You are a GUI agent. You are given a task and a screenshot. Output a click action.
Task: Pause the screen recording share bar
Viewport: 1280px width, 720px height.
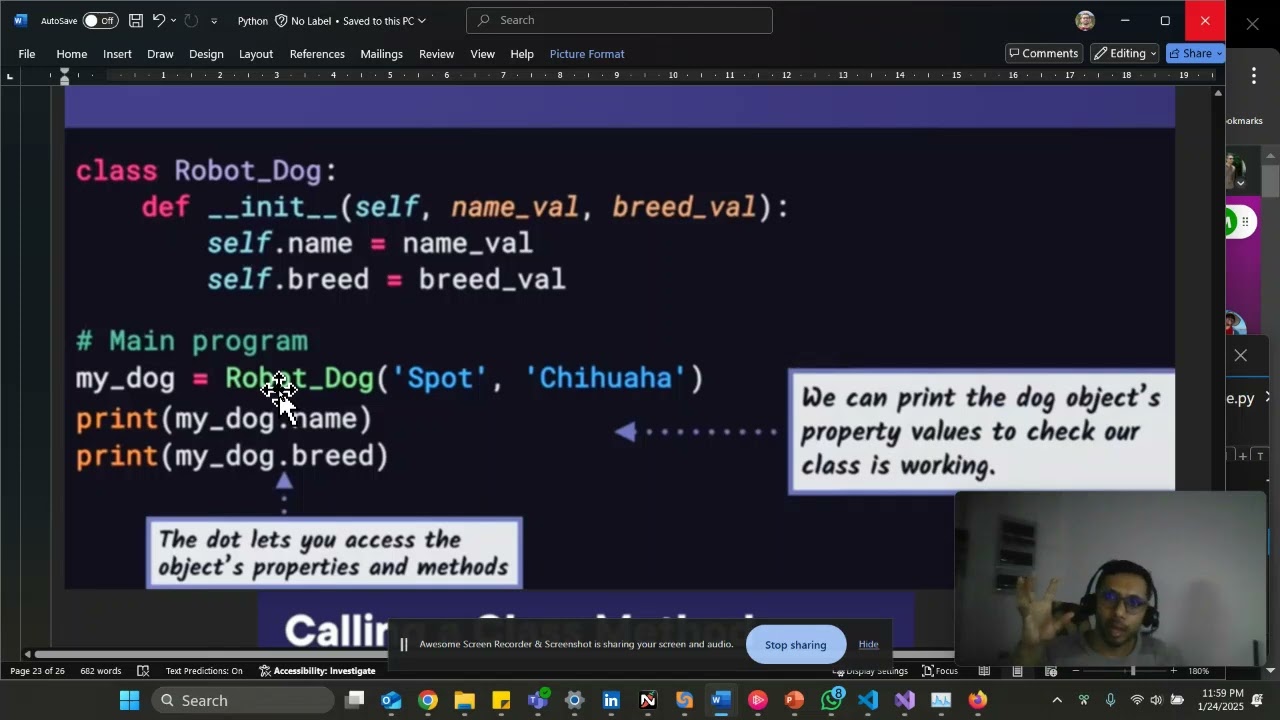click(x=404, y=645)
